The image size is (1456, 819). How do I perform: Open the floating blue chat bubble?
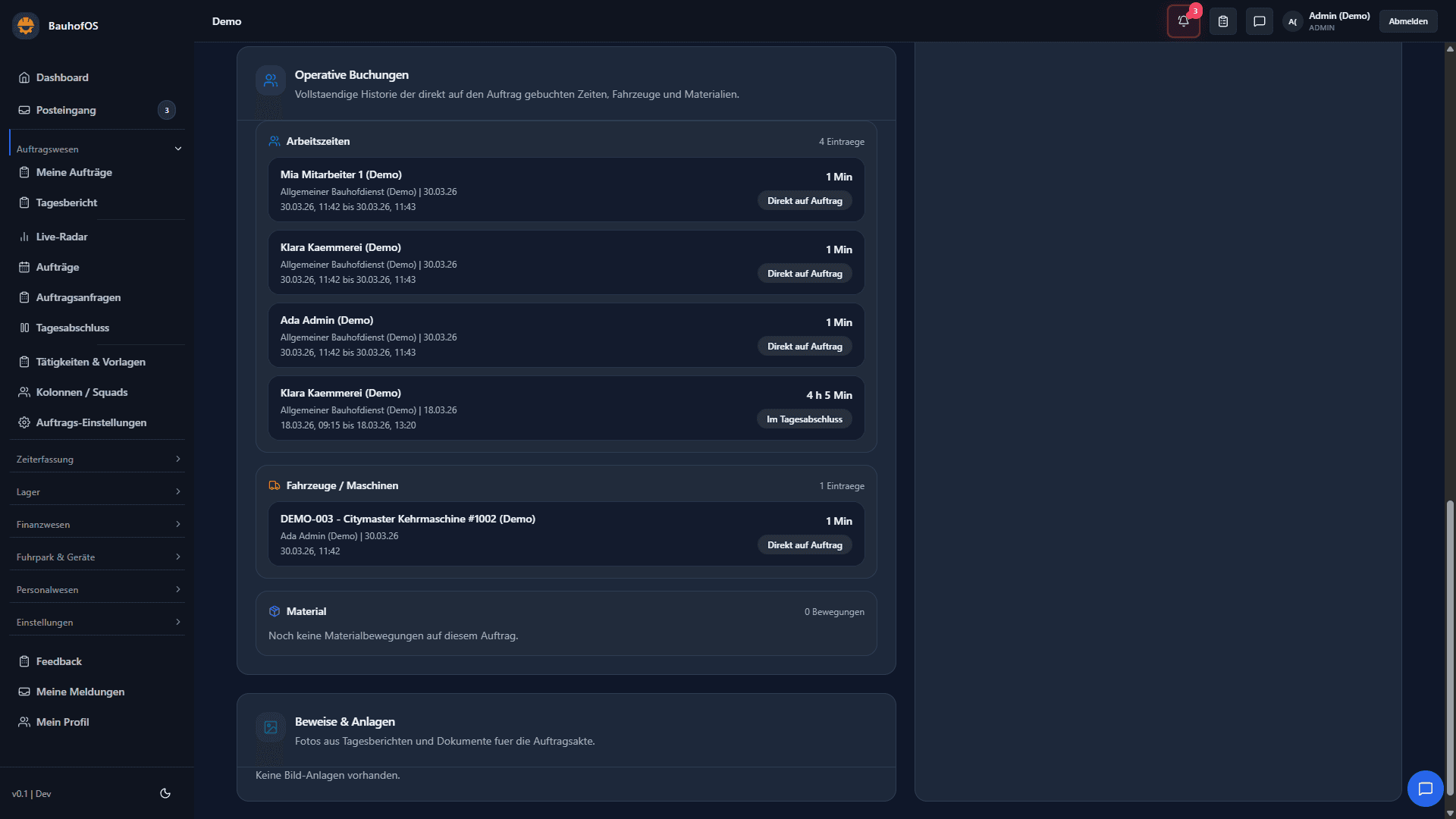pyautogui.click(x=1425, y=789)
